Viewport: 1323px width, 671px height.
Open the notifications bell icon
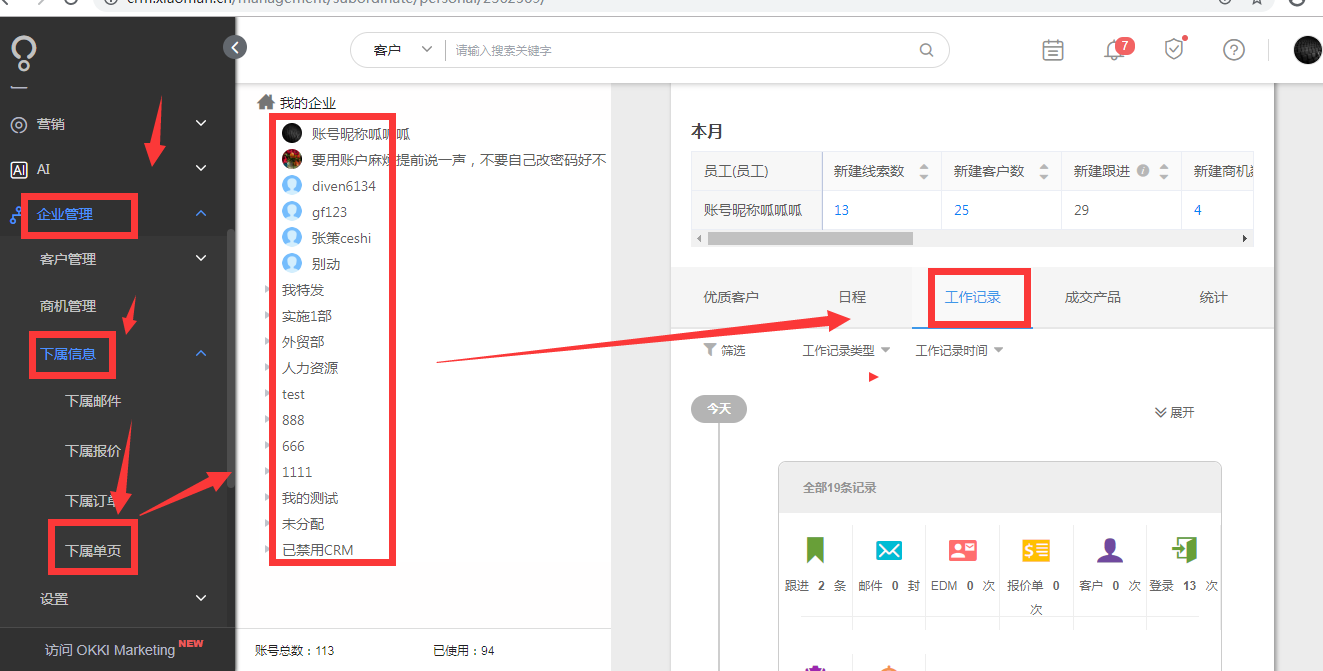pyautogui.click(x=1112, y=49)
